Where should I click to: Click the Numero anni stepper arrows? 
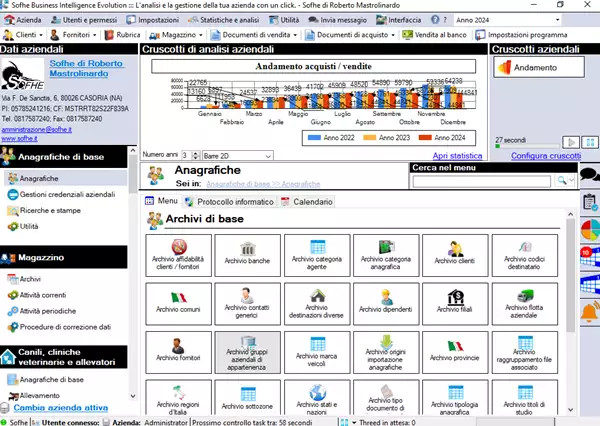(196, 156)
